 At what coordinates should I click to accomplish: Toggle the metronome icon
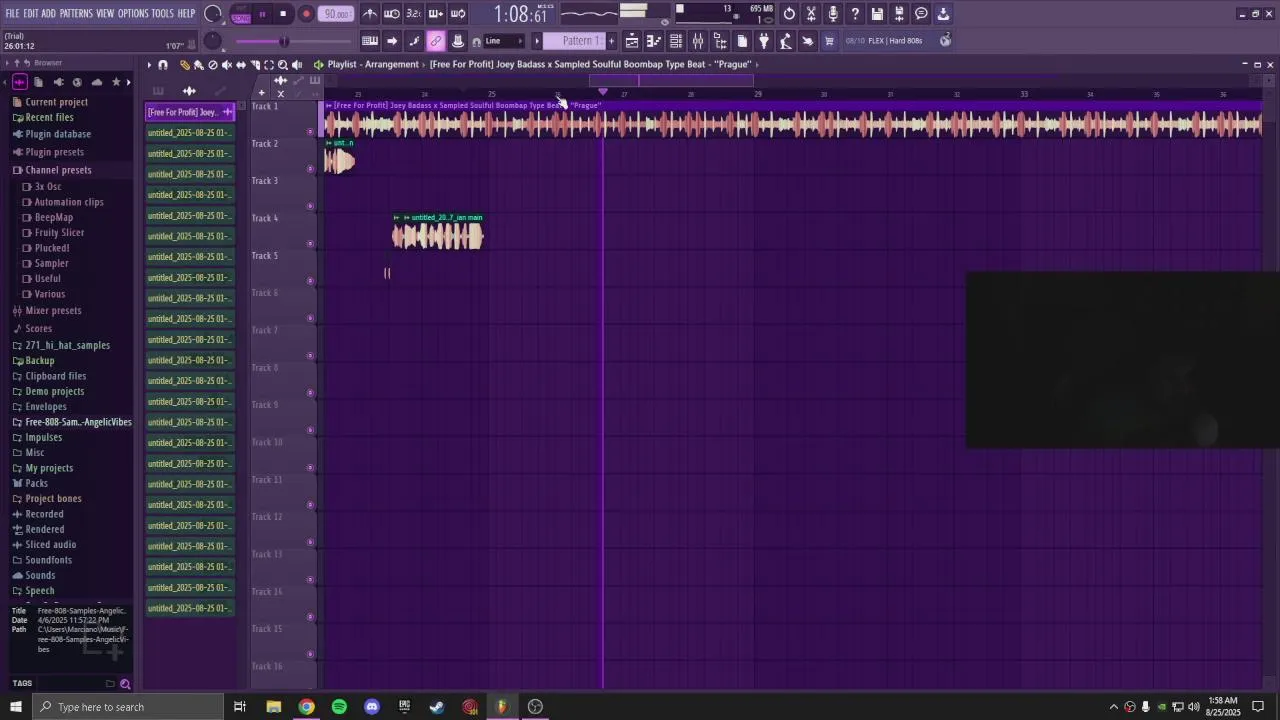tap(371, 14)
